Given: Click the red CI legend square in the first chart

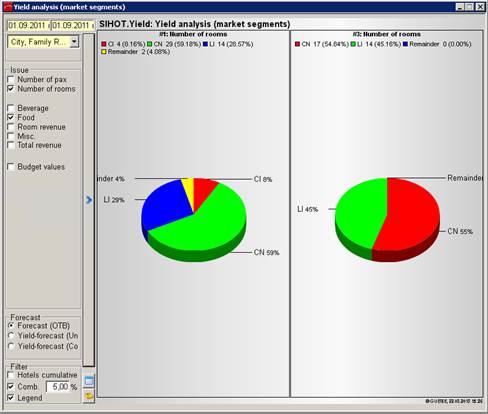Looking at the screenshot, I should pyautogui.click(x=104, y=44).
